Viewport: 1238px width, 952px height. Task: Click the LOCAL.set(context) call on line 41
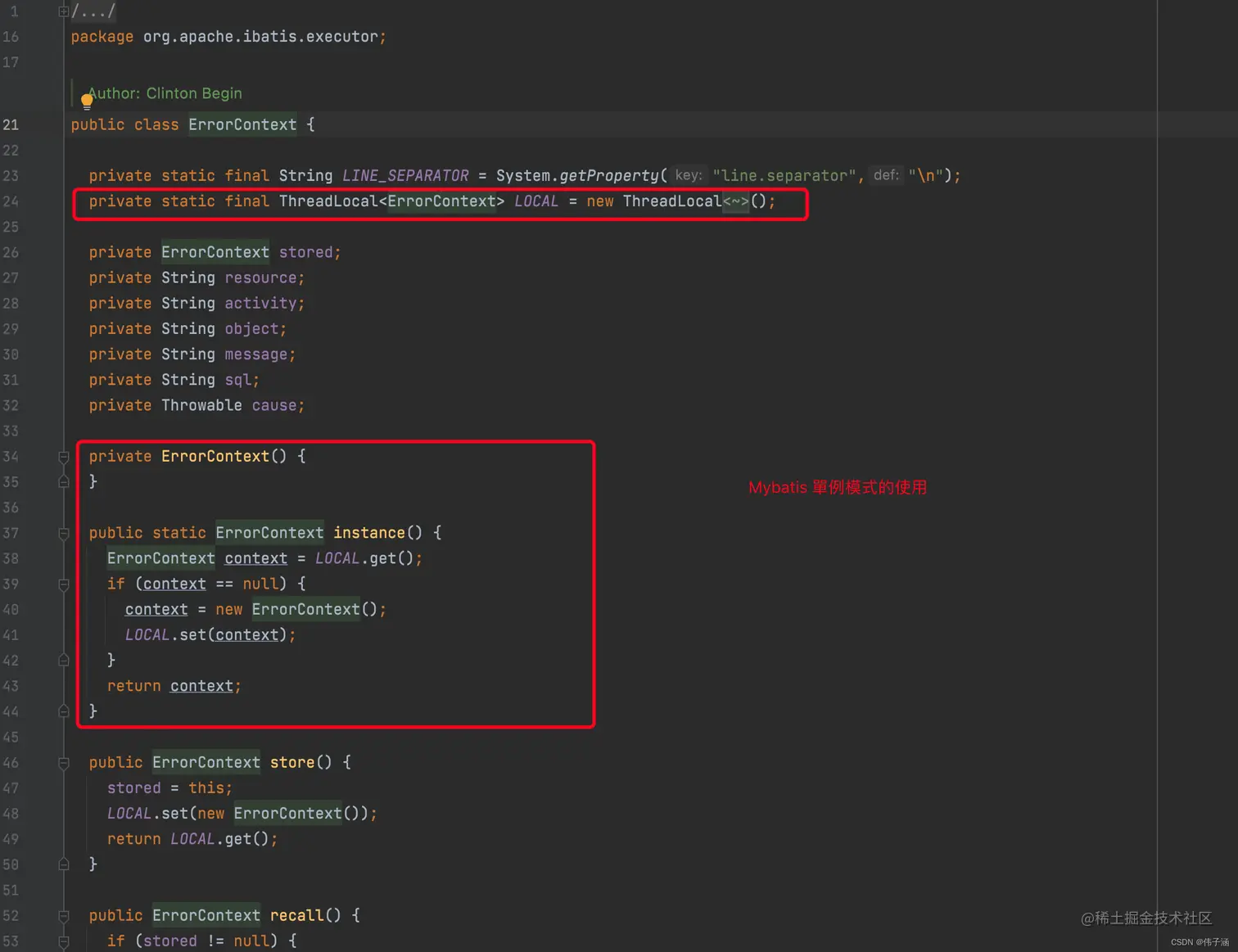click(x=206, y=635)
